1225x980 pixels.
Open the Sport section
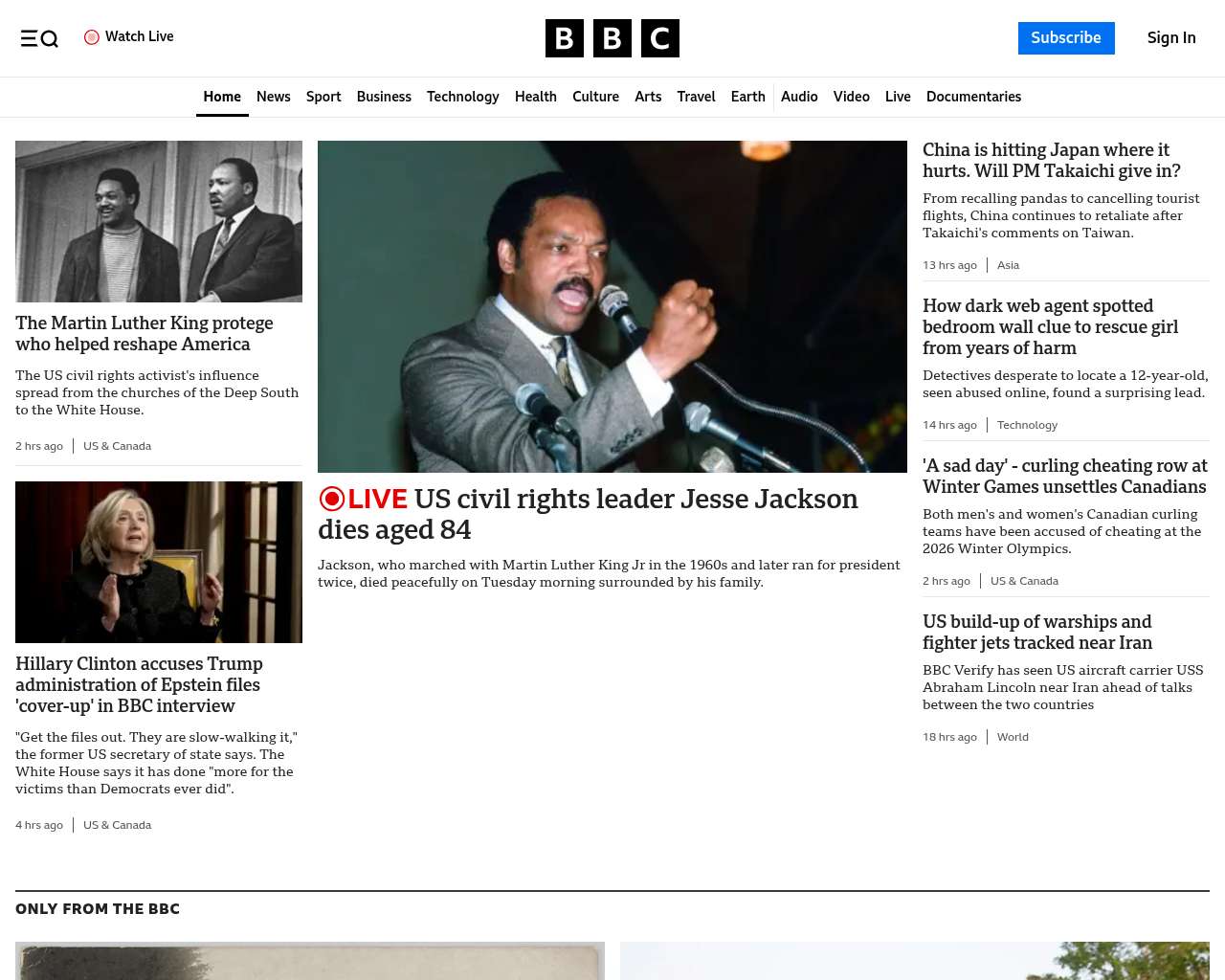[x=323, y=97]
